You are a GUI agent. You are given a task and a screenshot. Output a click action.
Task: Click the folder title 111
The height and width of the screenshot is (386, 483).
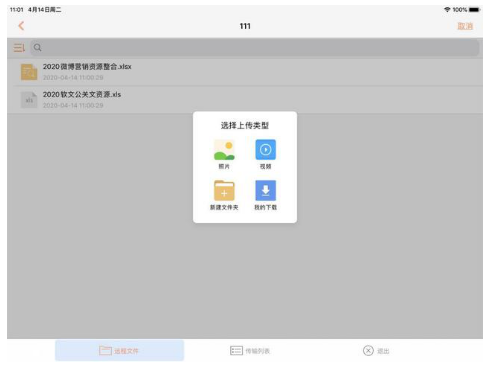[245, 26]
